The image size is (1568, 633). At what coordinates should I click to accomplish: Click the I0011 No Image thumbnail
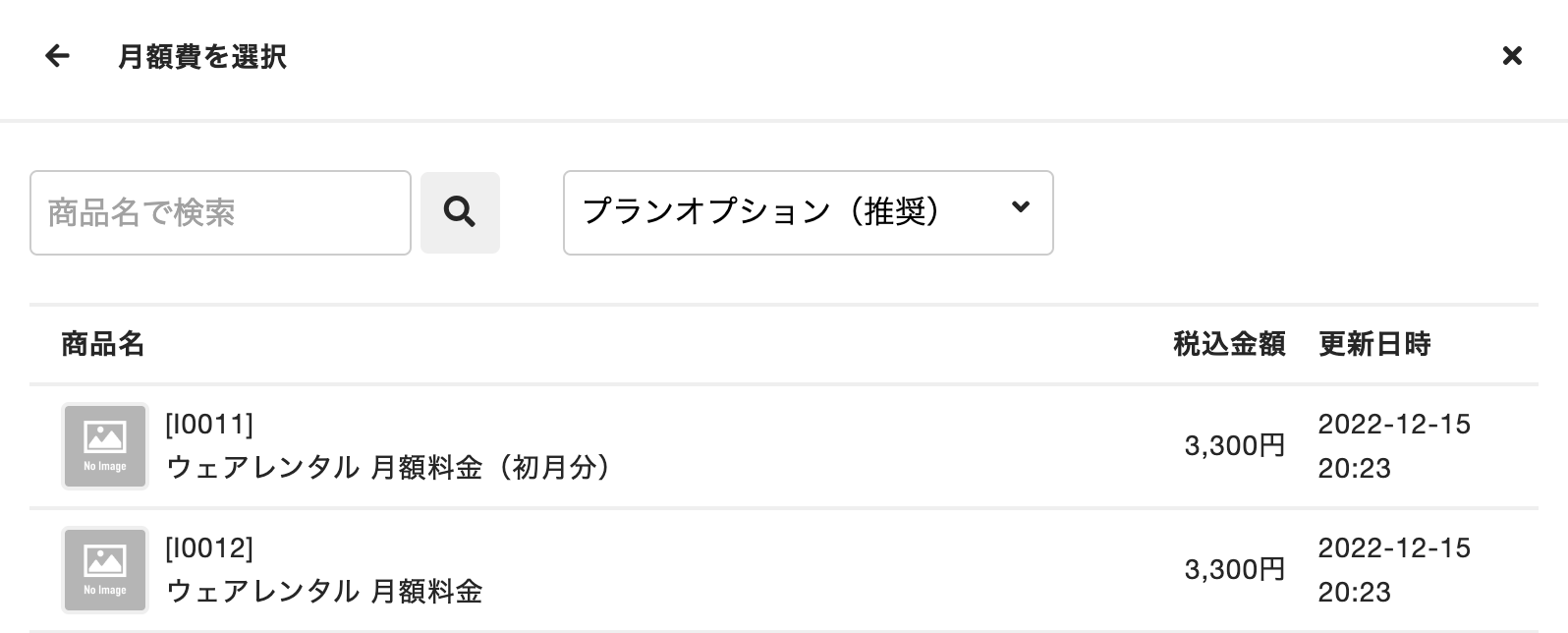105,446
